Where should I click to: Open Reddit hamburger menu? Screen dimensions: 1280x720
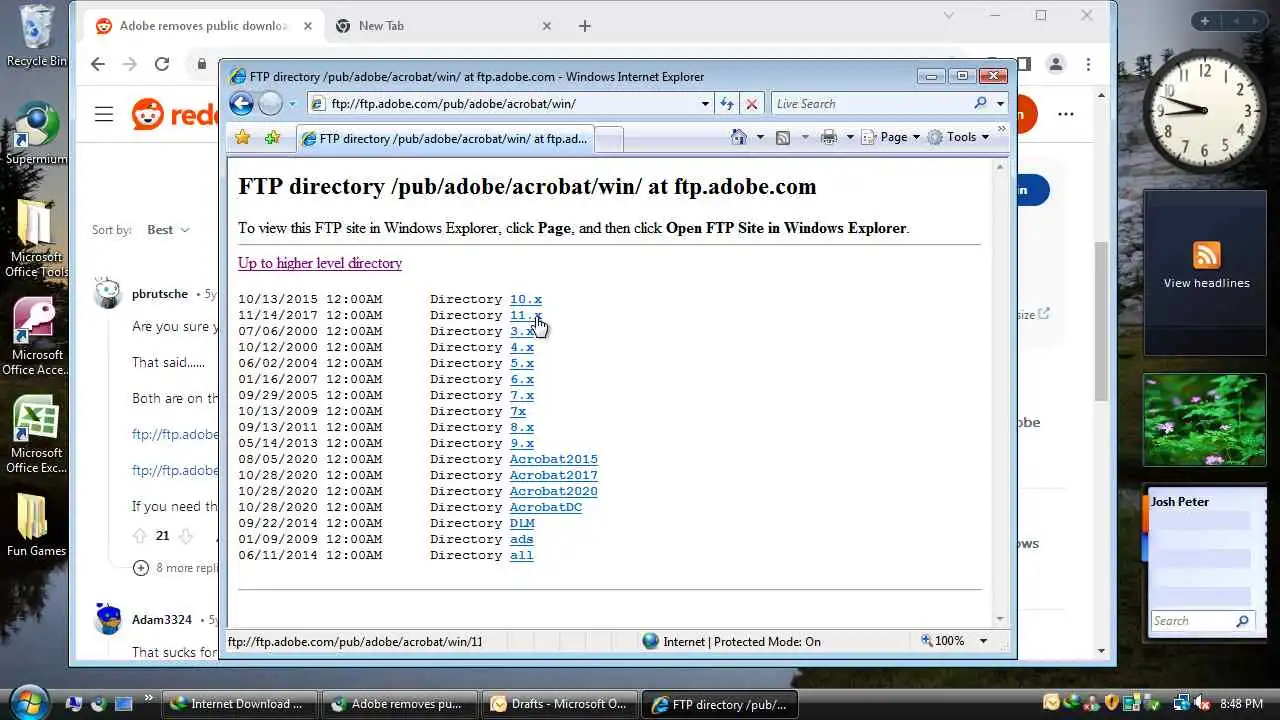[104, 114]
